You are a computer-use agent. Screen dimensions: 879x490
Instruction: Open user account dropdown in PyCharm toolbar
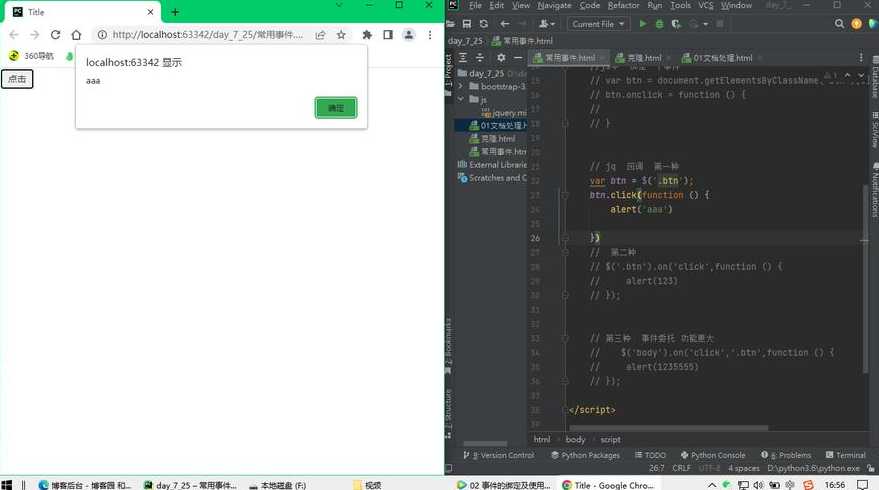pos(546,24)
